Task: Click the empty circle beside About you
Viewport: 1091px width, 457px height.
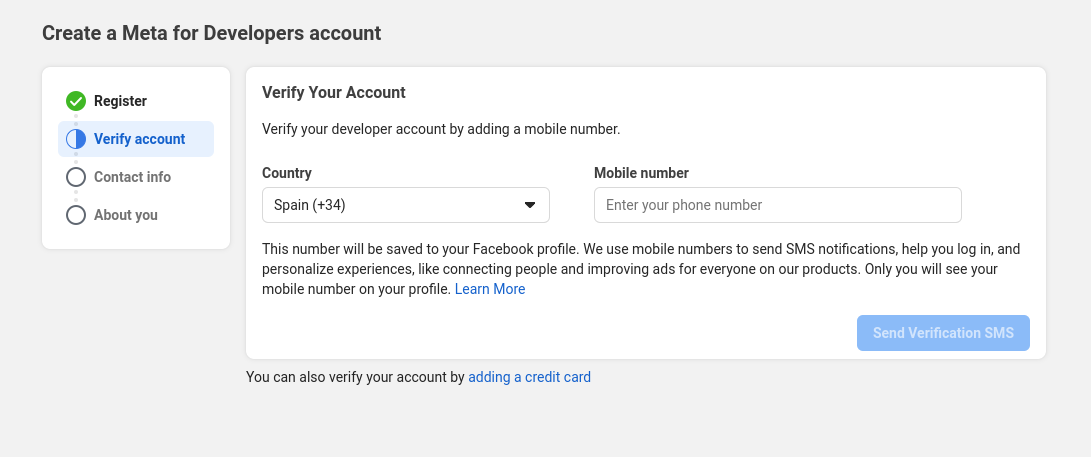Action: click(76, 215)
